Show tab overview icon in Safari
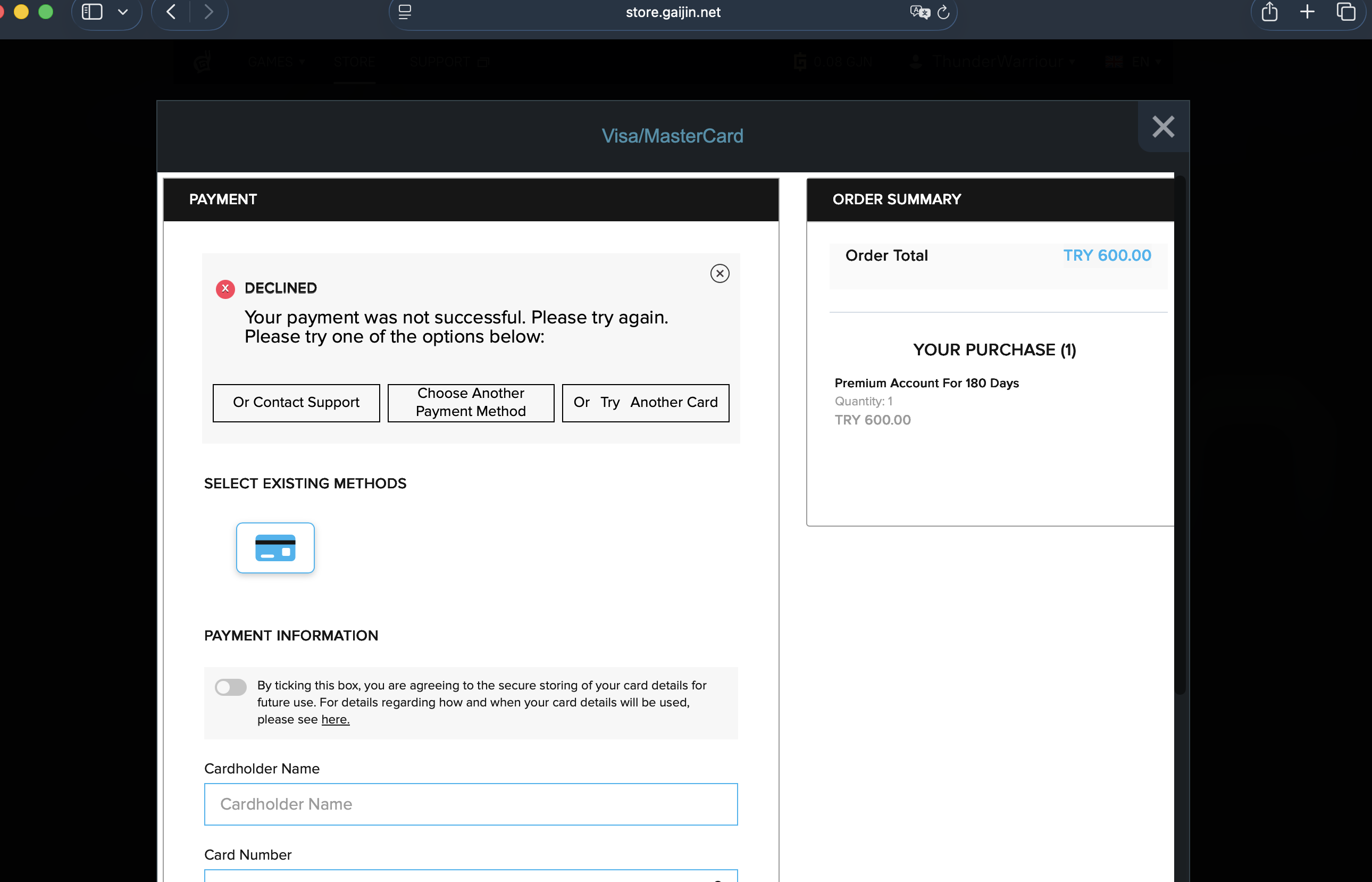 [1345, 12]
